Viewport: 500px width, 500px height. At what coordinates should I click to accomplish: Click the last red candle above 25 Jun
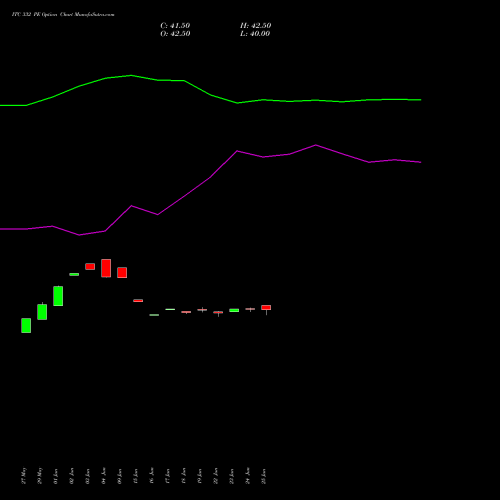[x=266, y=308]
